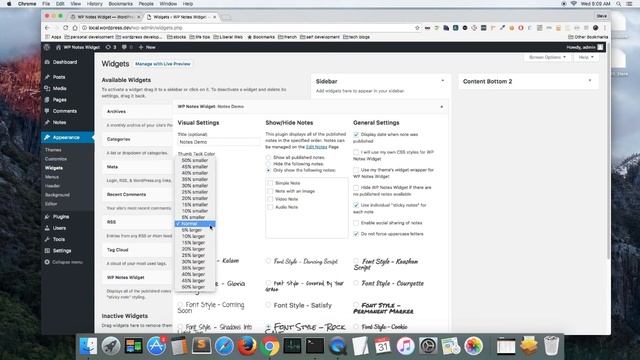Collapse the WP Notes Widget panel arrow
640x360 pixels.
442,107
